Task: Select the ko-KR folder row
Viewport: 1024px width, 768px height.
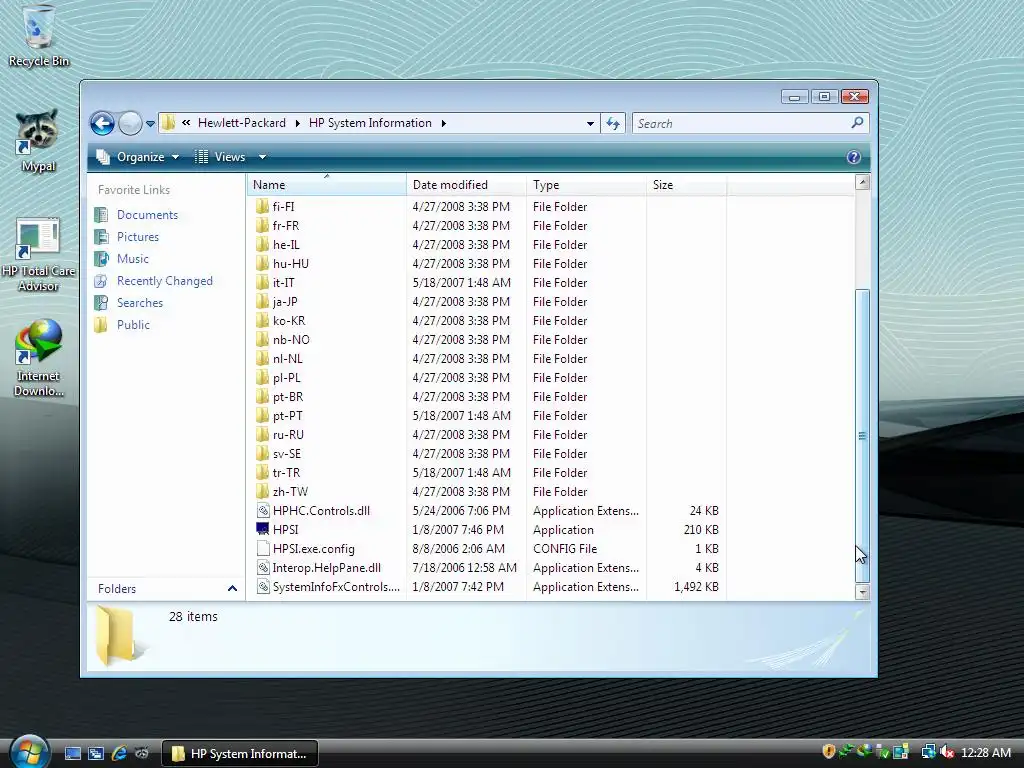Action: point(289,321)
